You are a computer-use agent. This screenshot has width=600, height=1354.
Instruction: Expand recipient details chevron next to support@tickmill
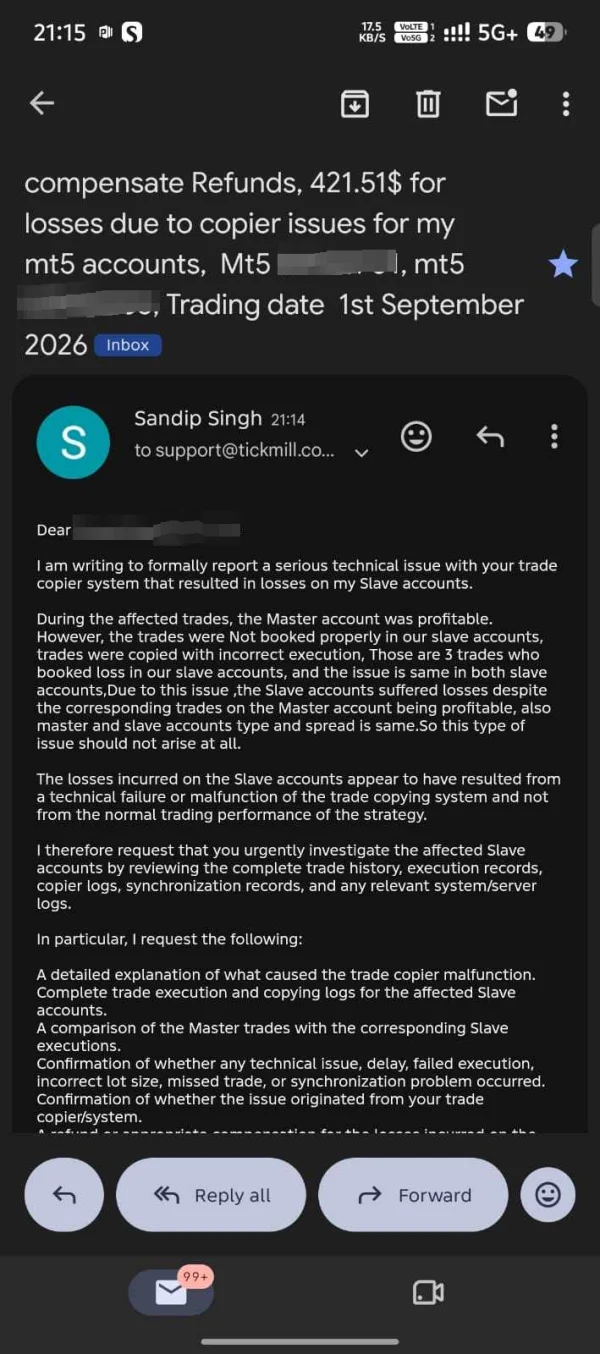(362, 452)
